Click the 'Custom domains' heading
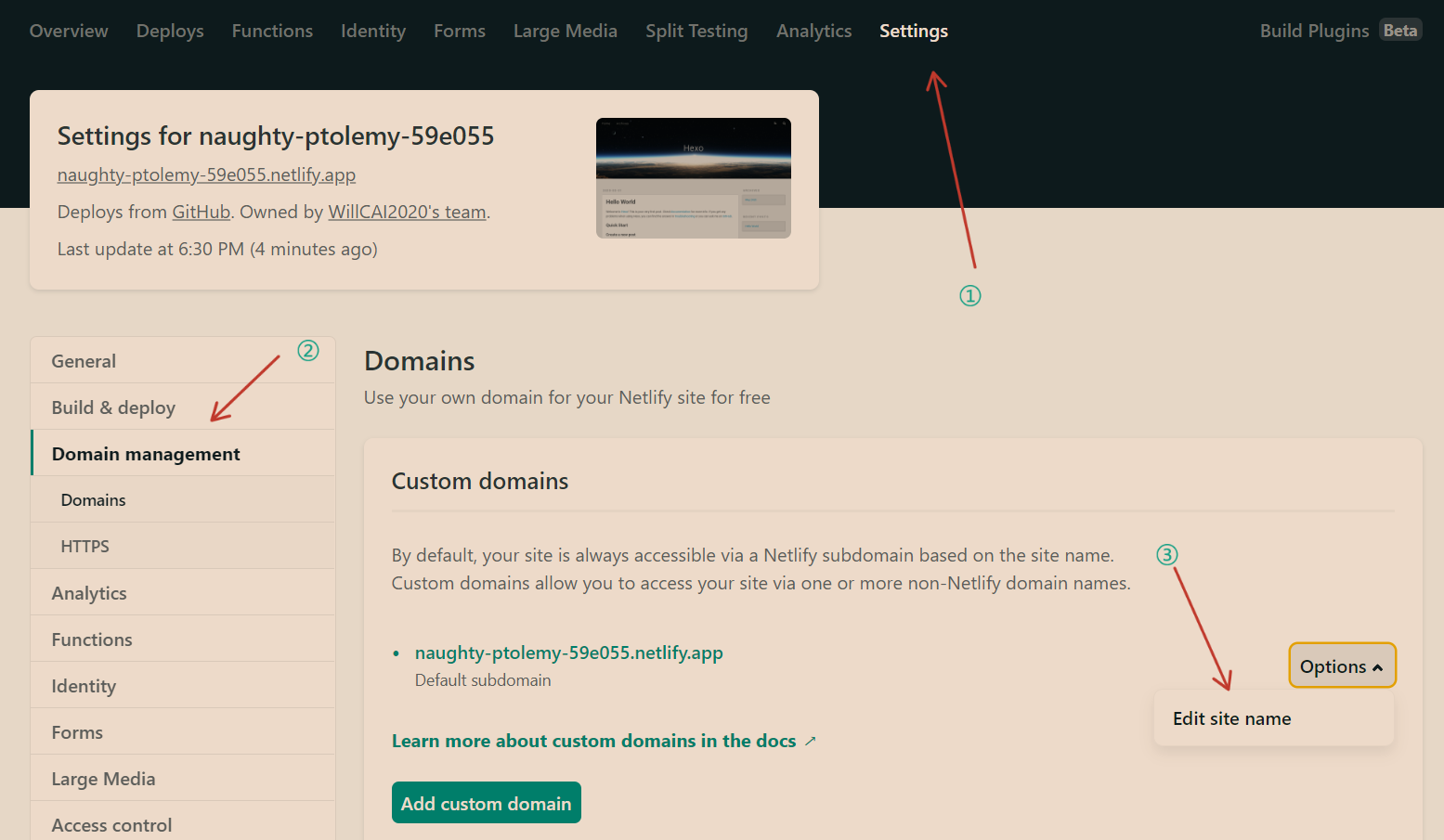1444x840 pixels. 480,481
